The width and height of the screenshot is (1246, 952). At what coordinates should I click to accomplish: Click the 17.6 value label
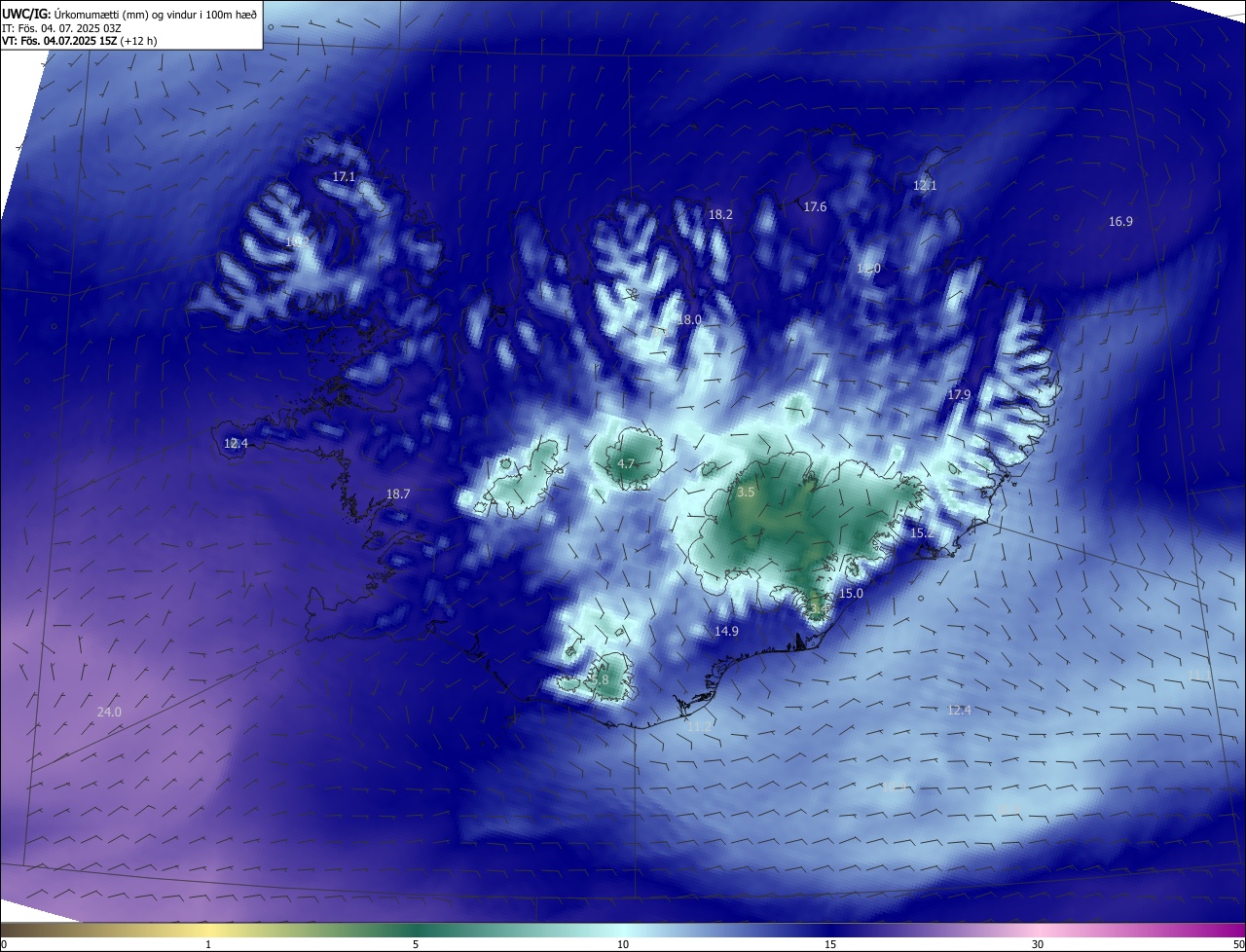click(x=815, y=206)
